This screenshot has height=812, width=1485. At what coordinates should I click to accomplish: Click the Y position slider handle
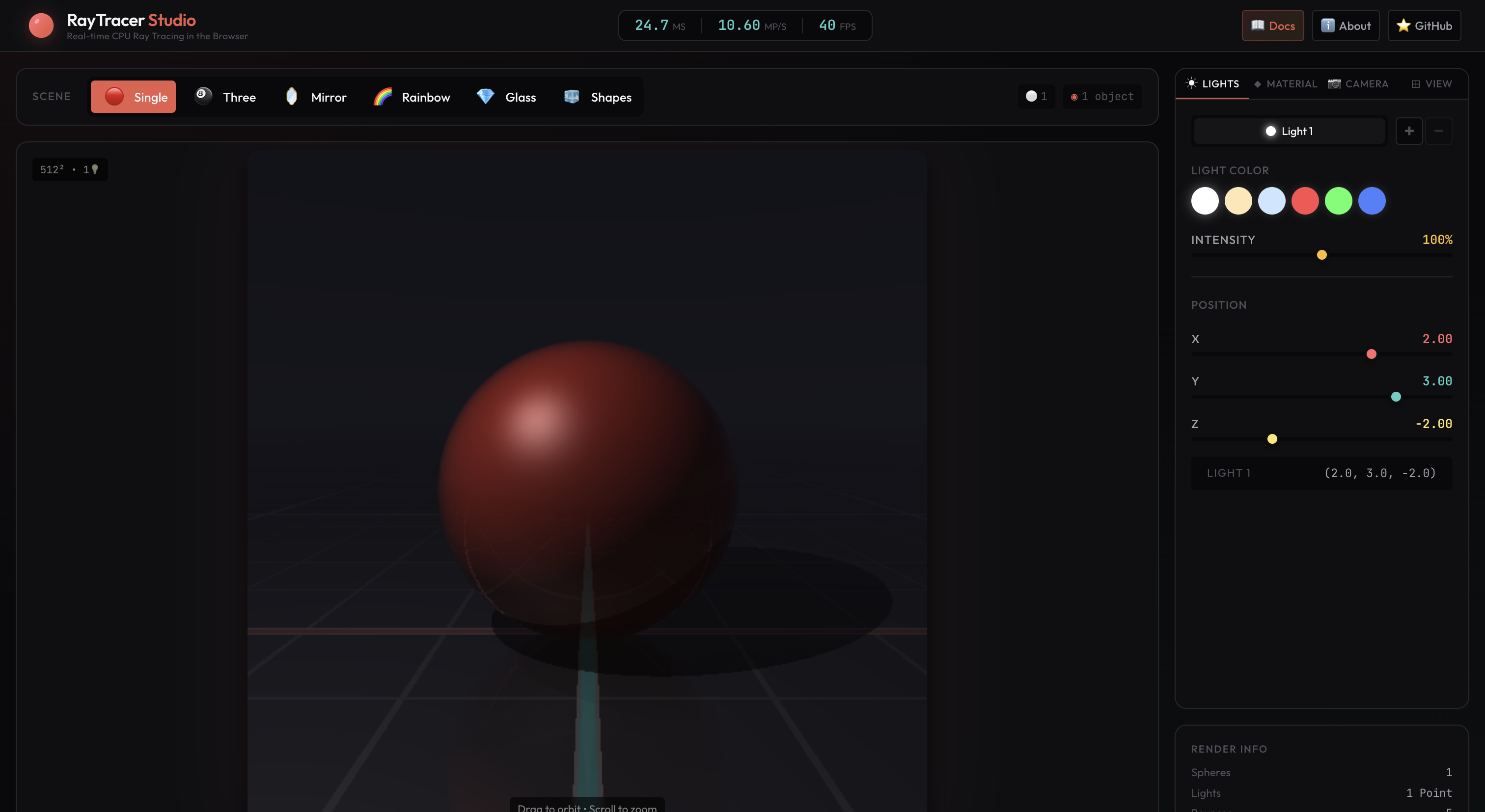click(1396, 397)
